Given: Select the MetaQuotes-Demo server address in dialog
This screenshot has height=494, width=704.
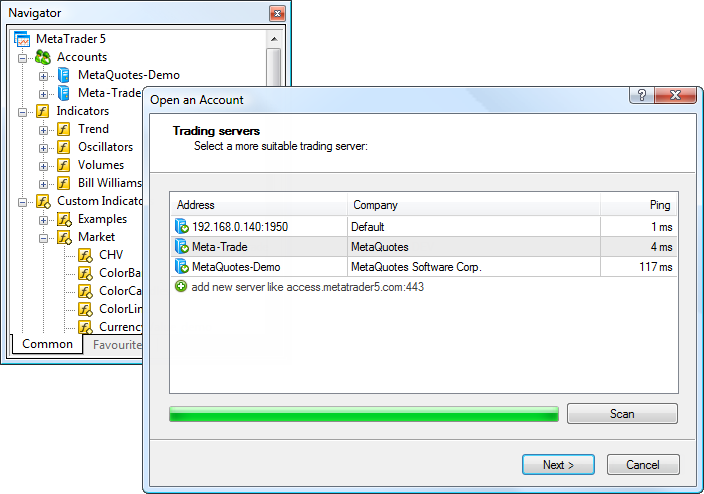Looking at the screenshot, I should [x=236, y=267].
